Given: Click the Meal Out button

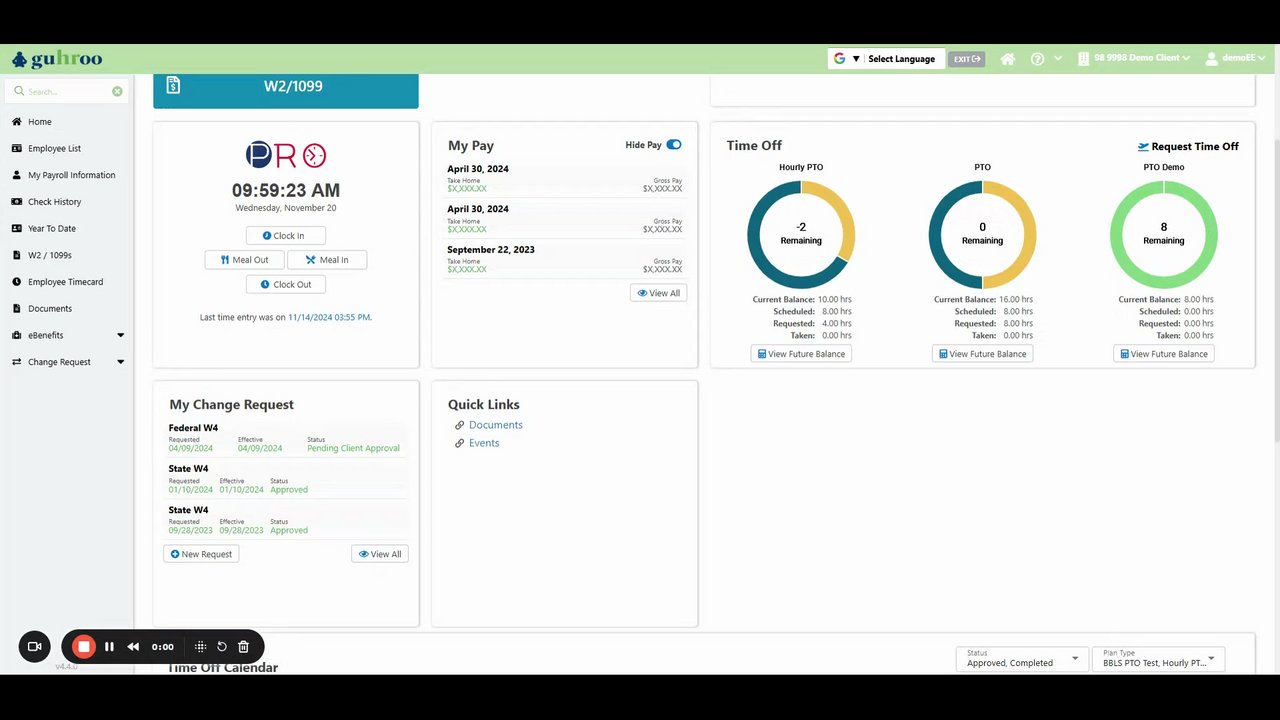Looking at the screenshot, I should tap(245, 260).
